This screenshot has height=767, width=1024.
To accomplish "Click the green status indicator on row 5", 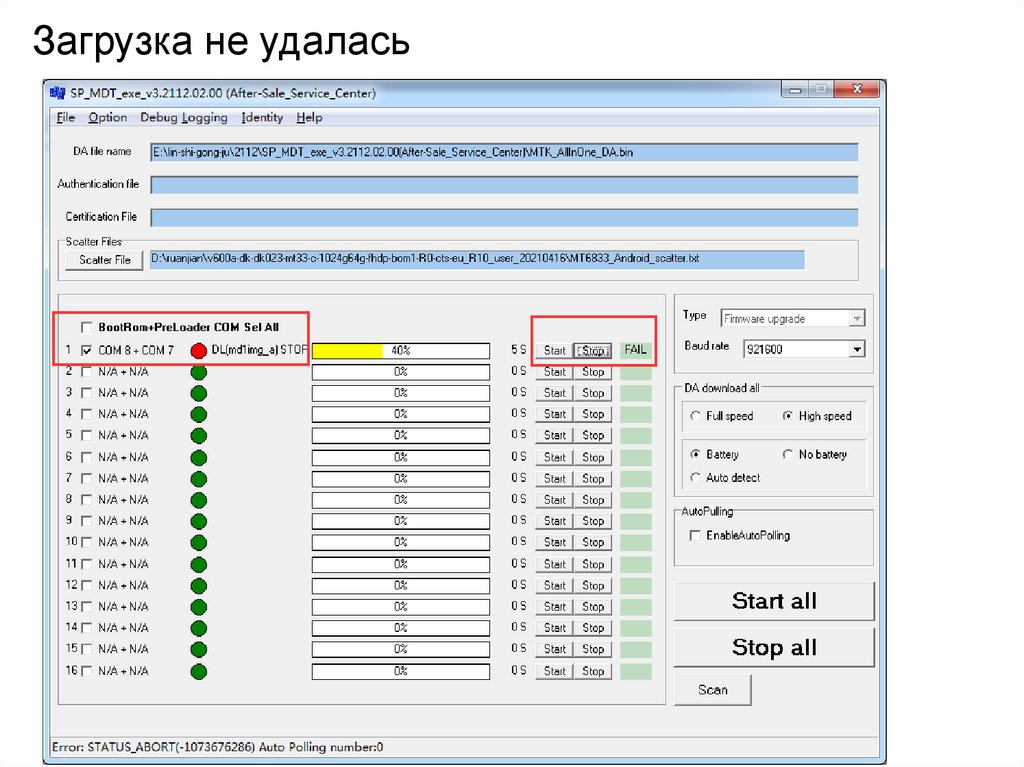I will coord(199,436).
